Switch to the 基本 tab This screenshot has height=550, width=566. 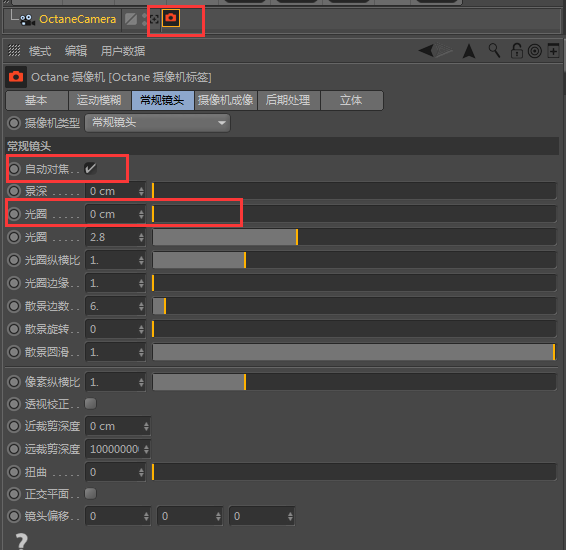click(36, 100)
